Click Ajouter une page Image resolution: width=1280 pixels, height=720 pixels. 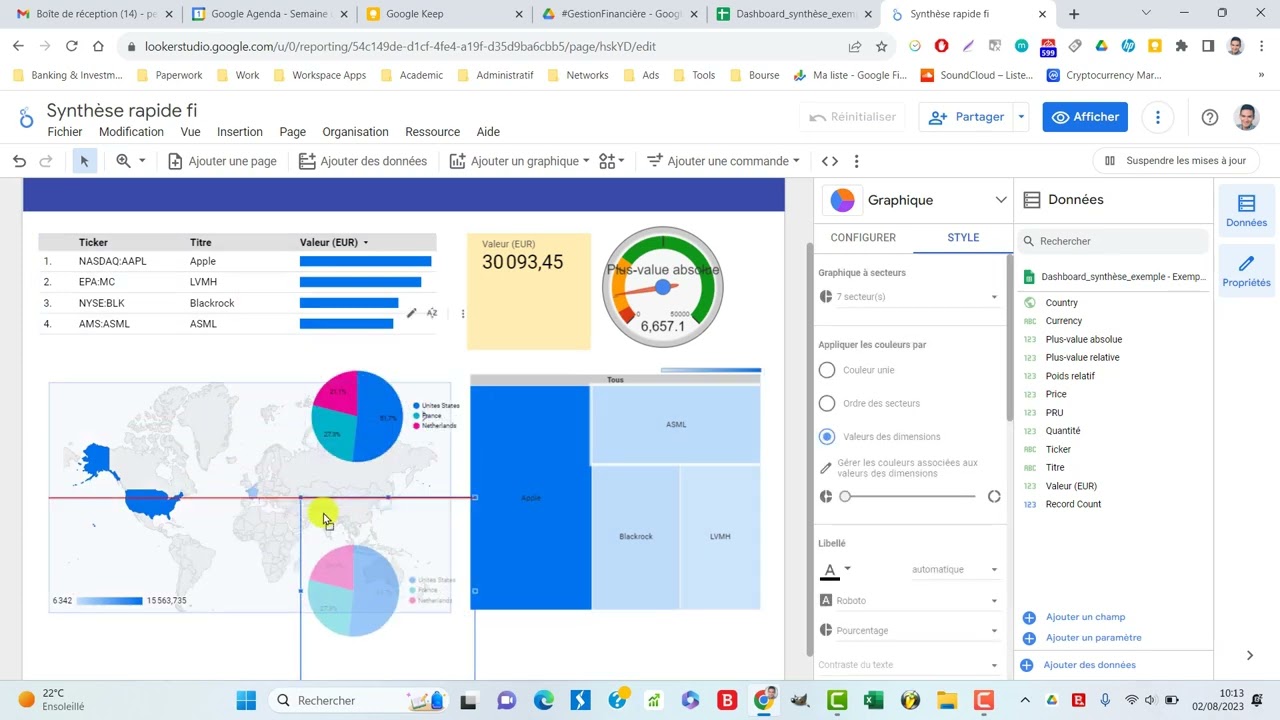tap(222, 161)
